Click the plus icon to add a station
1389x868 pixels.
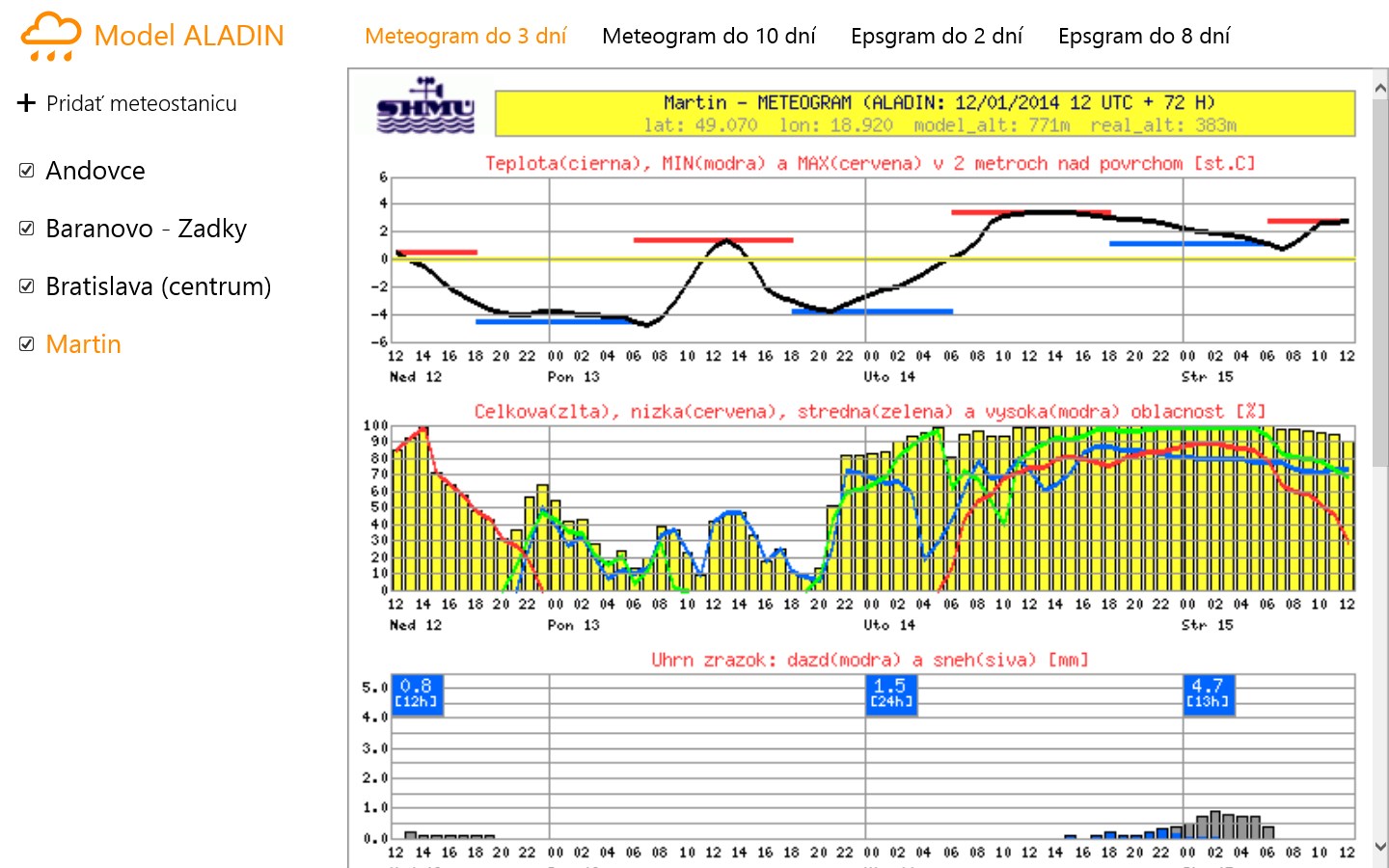pyautogui.click(x=26, y=103)
